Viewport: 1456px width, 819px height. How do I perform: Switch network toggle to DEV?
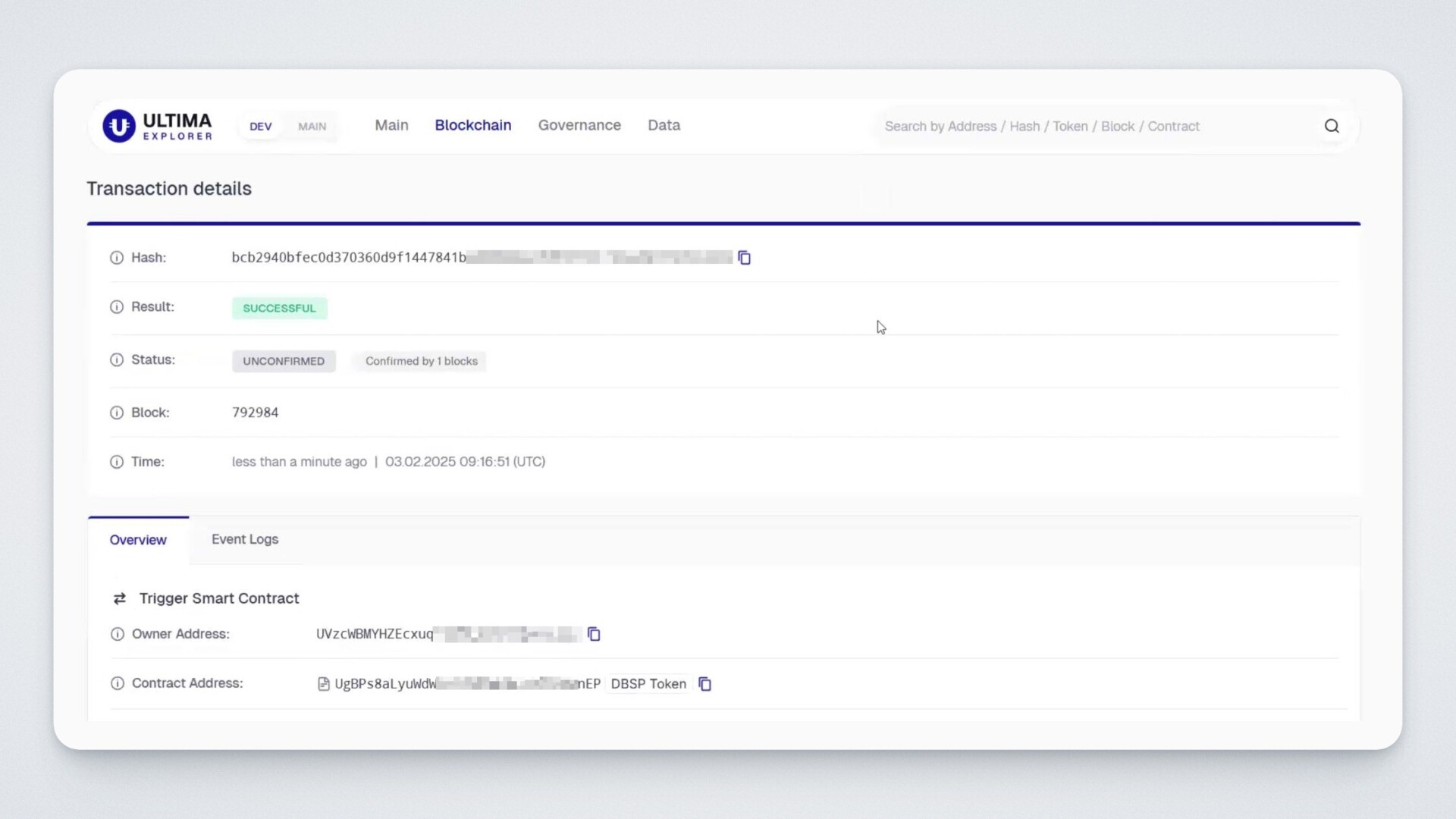coord(260,127)
